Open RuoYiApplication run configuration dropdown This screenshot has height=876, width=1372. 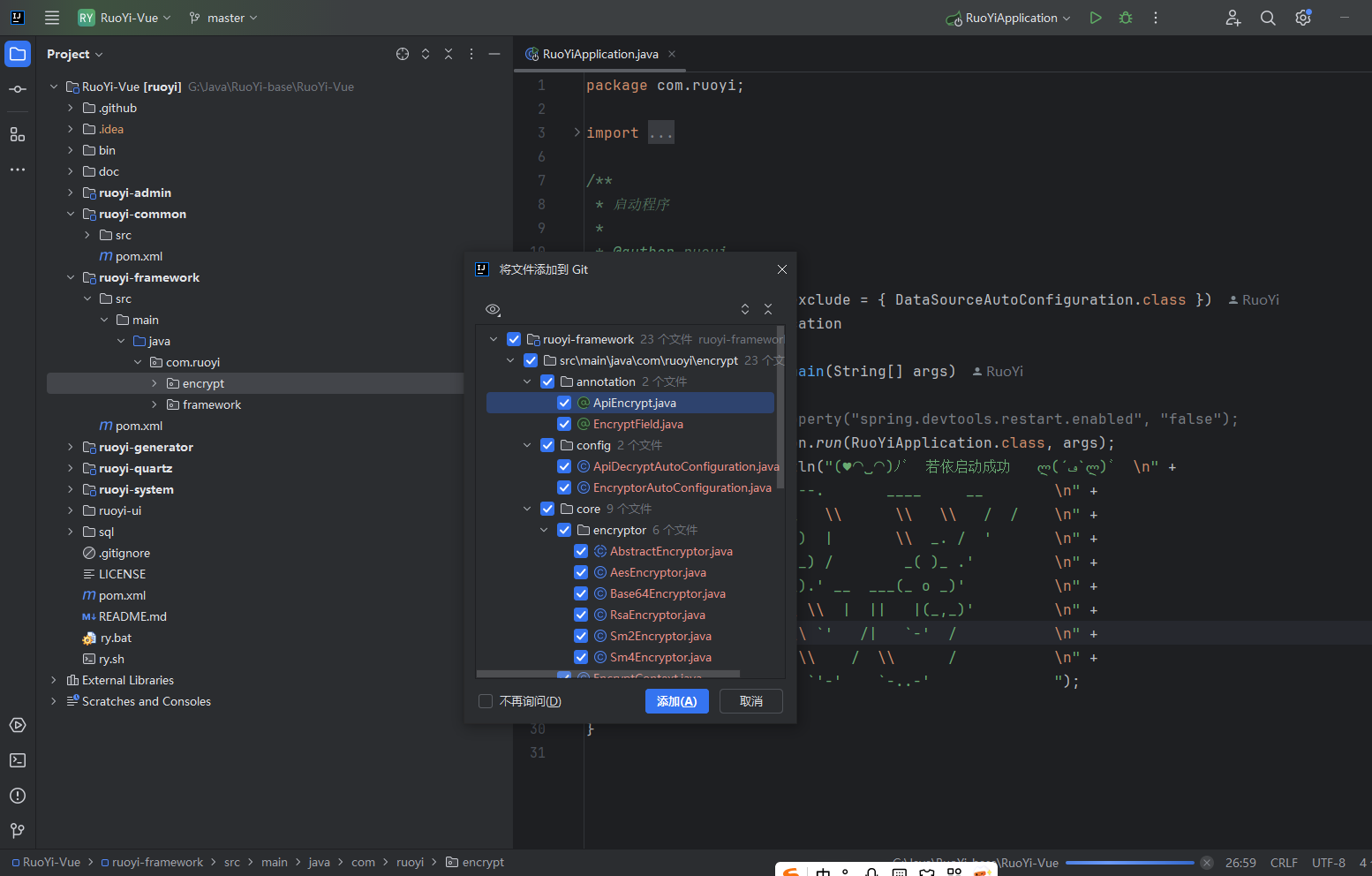click(1008, 18)
